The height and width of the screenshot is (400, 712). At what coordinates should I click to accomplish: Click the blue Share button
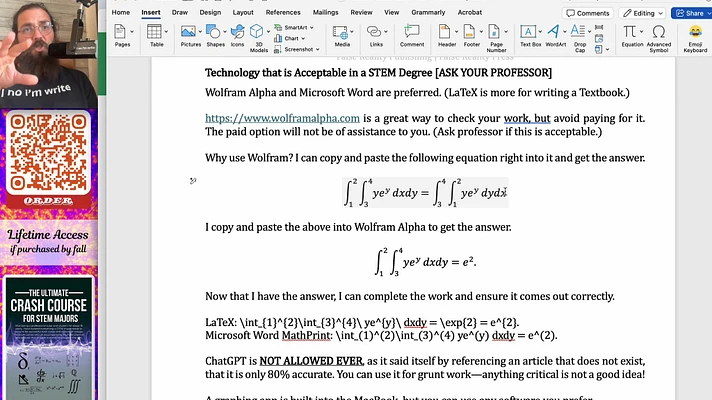691,13
